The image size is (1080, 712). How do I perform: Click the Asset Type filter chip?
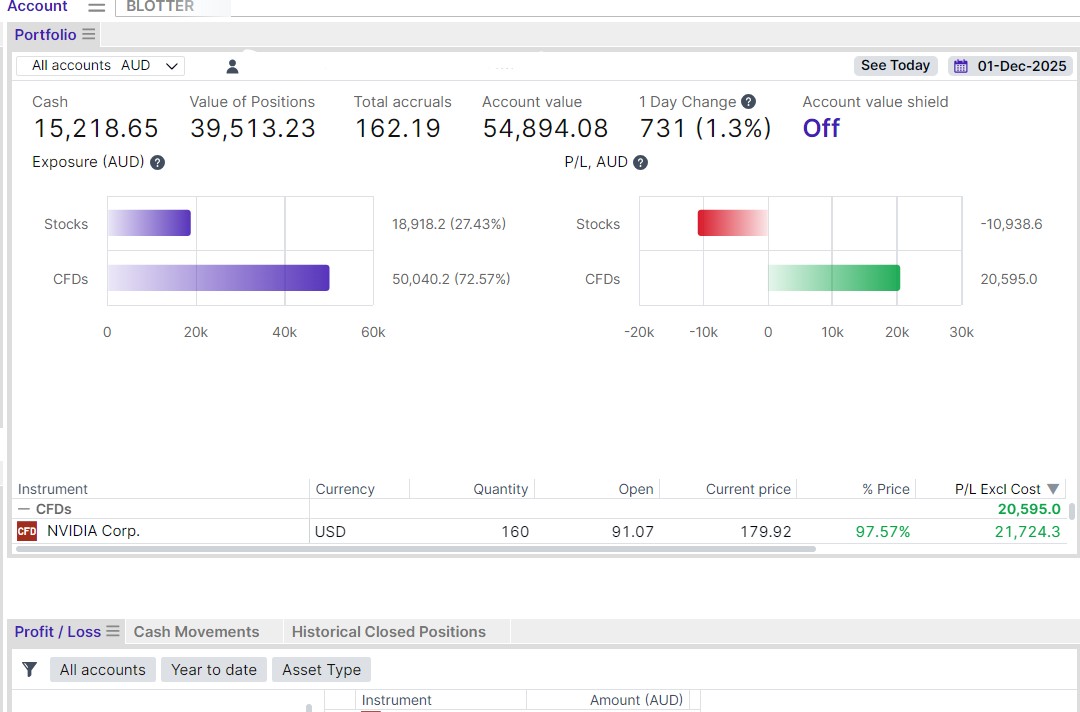[x=322, y=669]
